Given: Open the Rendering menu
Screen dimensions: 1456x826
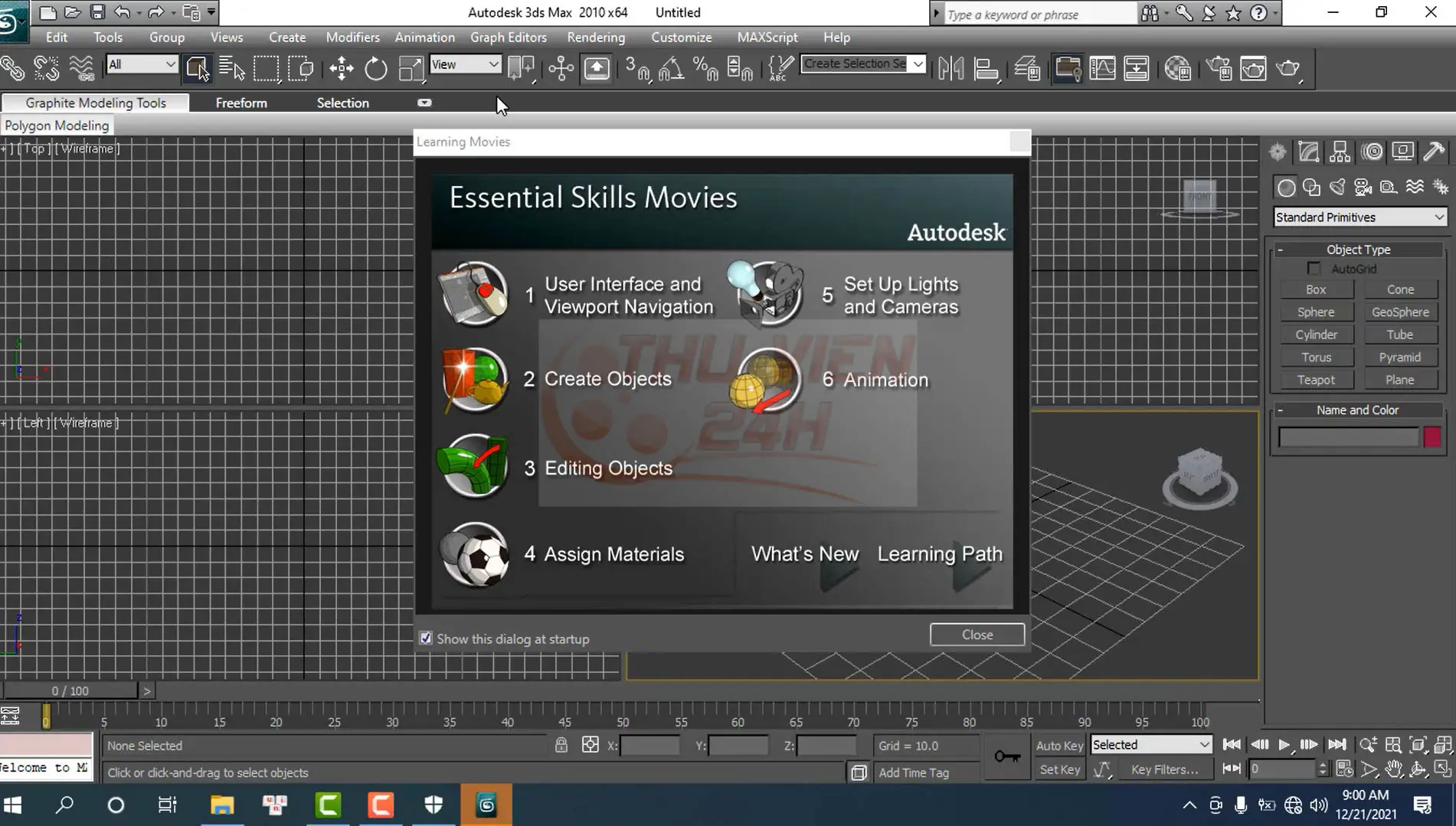Looking at the screenshot, I should (596, 37).
